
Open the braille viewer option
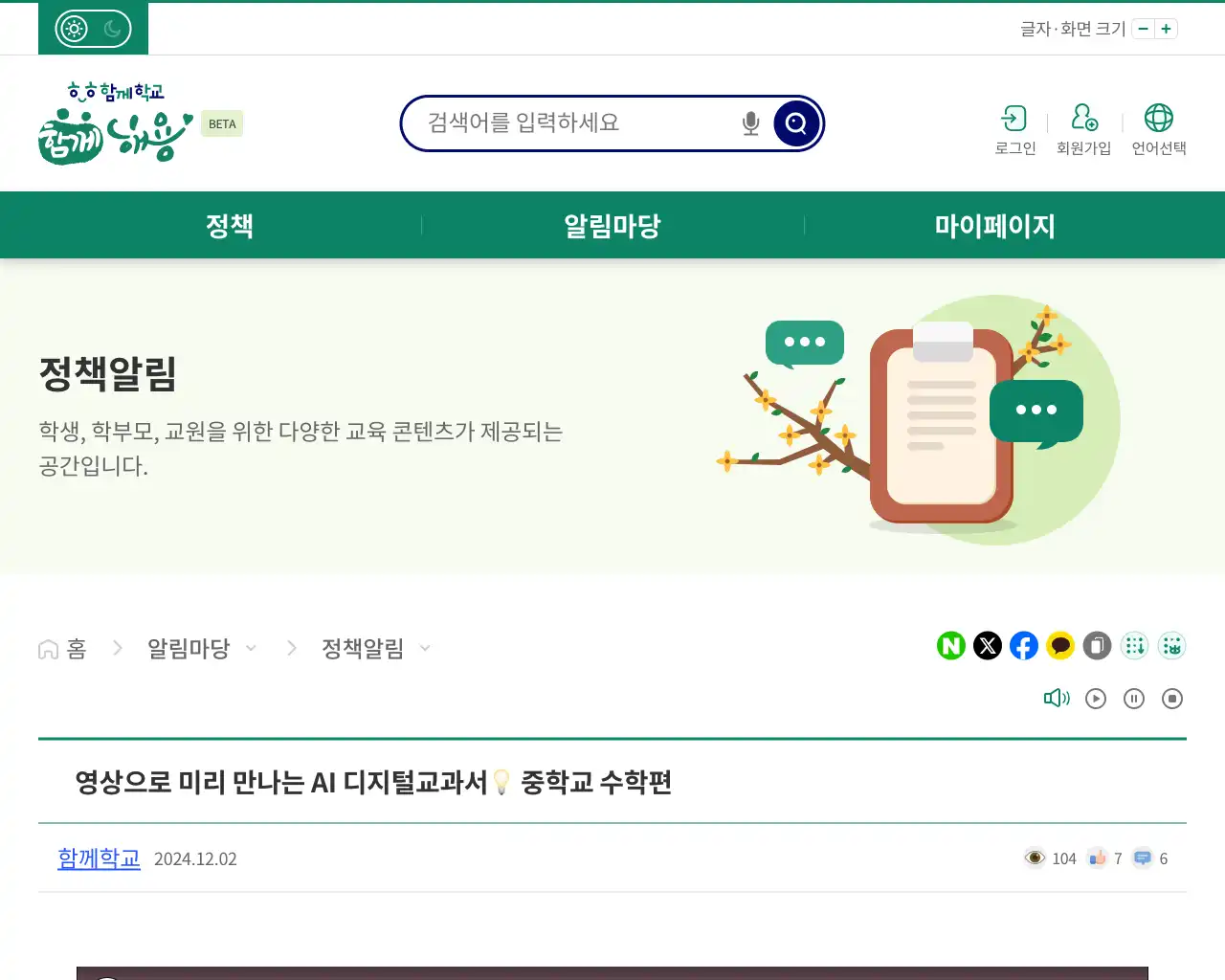(x=1171, y=646)
